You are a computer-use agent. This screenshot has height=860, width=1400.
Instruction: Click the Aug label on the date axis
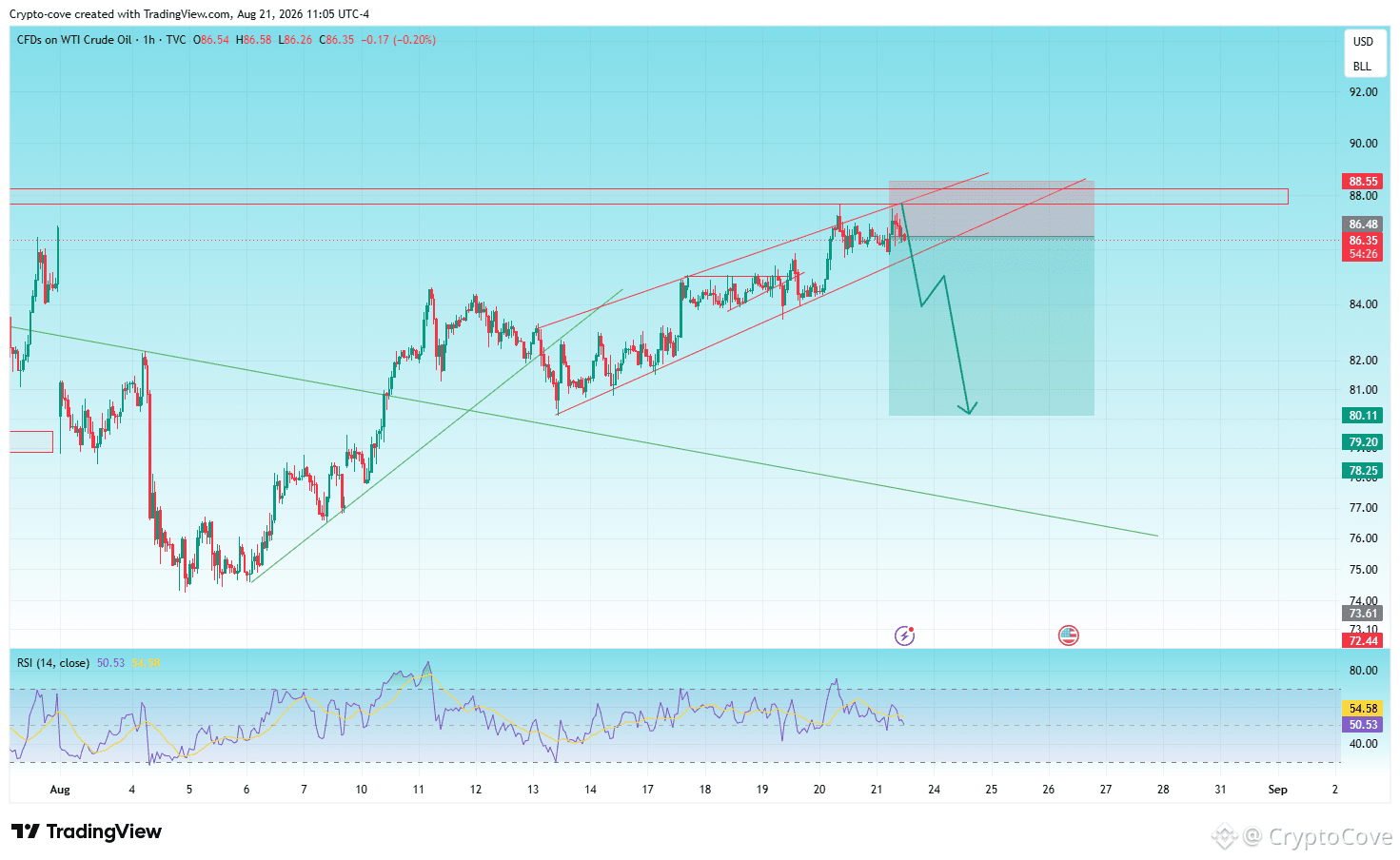click(60, 790)
